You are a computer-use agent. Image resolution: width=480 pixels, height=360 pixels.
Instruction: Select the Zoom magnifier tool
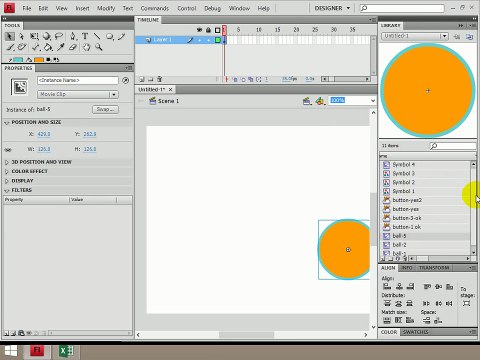99,47
